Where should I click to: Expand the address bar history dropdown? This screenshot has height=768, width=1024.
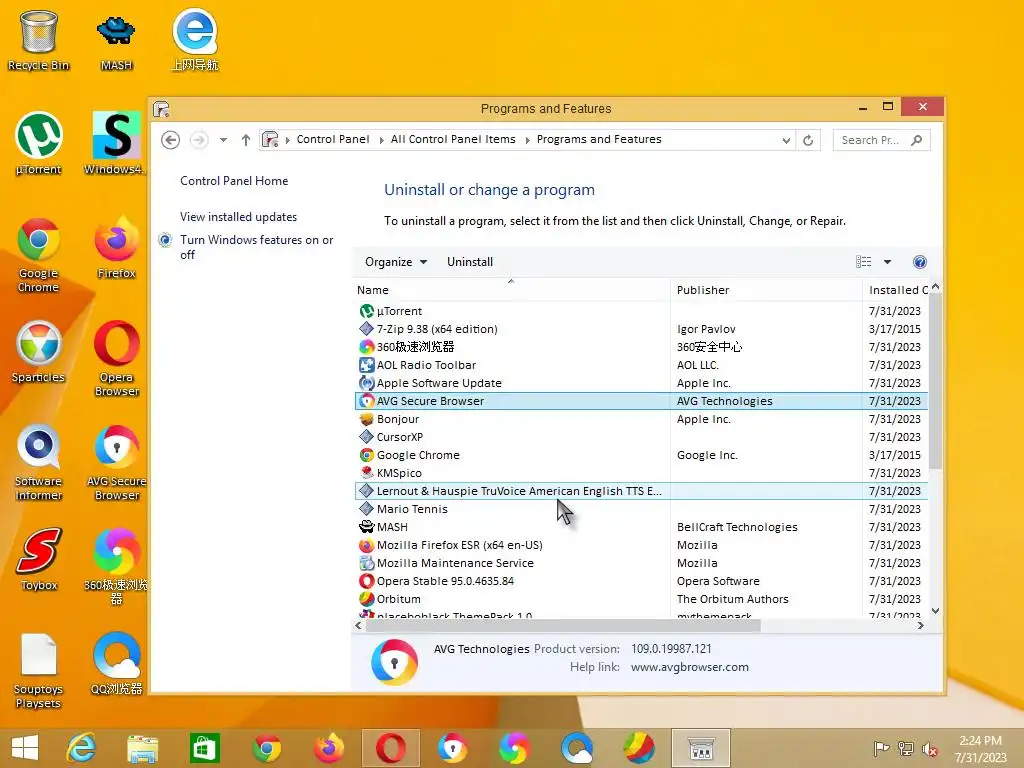pos(786,140)
